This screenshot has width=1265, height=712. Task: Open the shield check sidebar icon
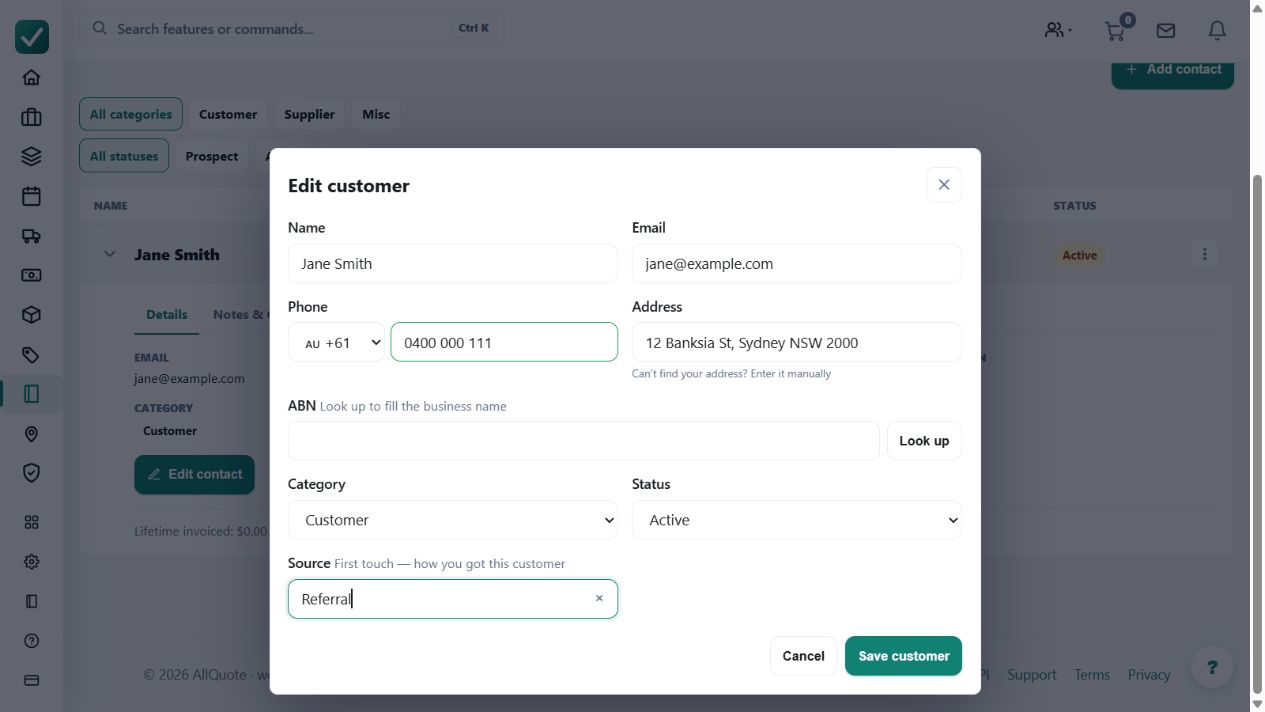pyautogui.click(x=31, y=473)
